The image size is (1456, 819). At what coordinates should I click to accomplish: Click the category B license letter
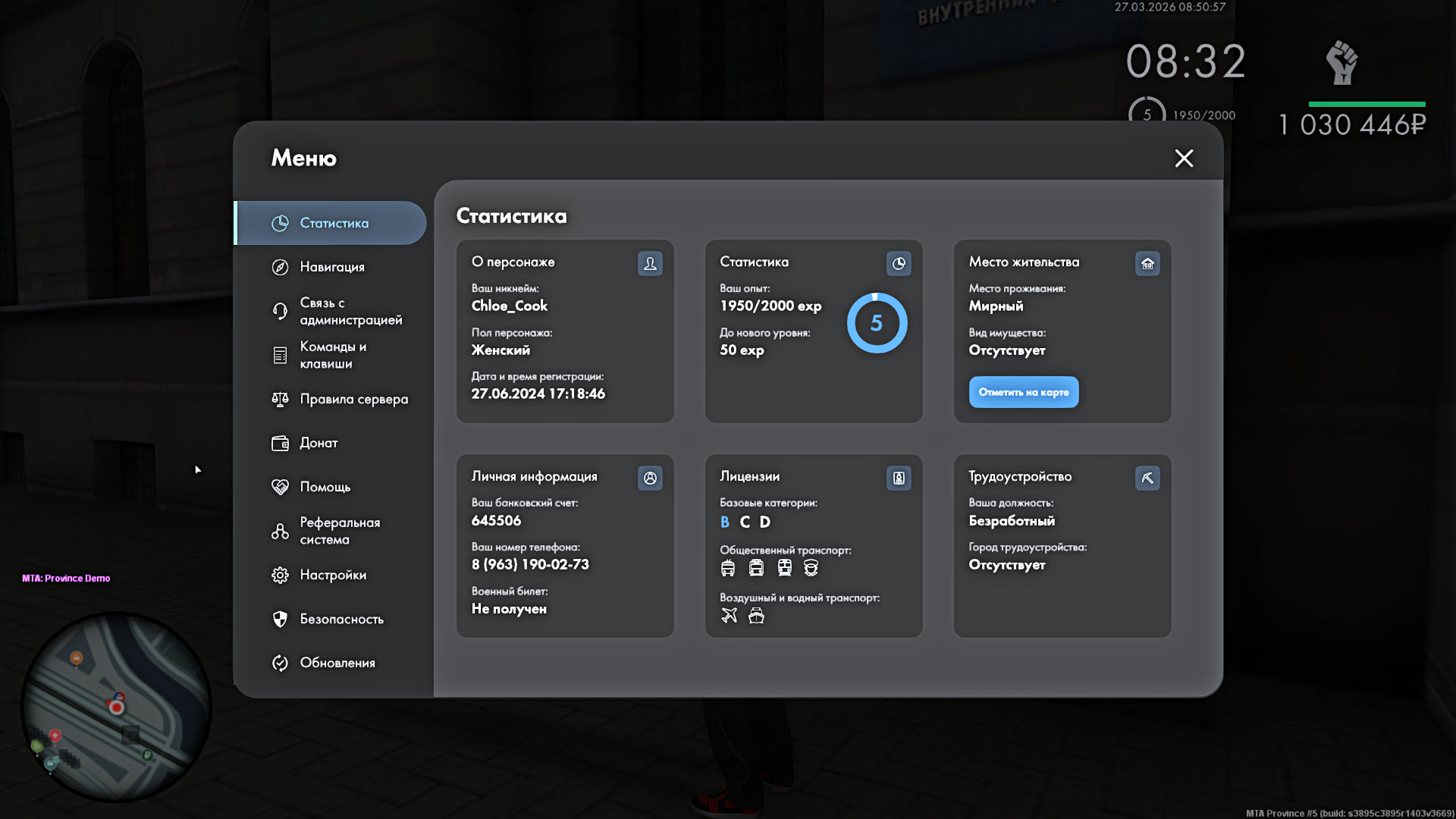coord(725,522)
